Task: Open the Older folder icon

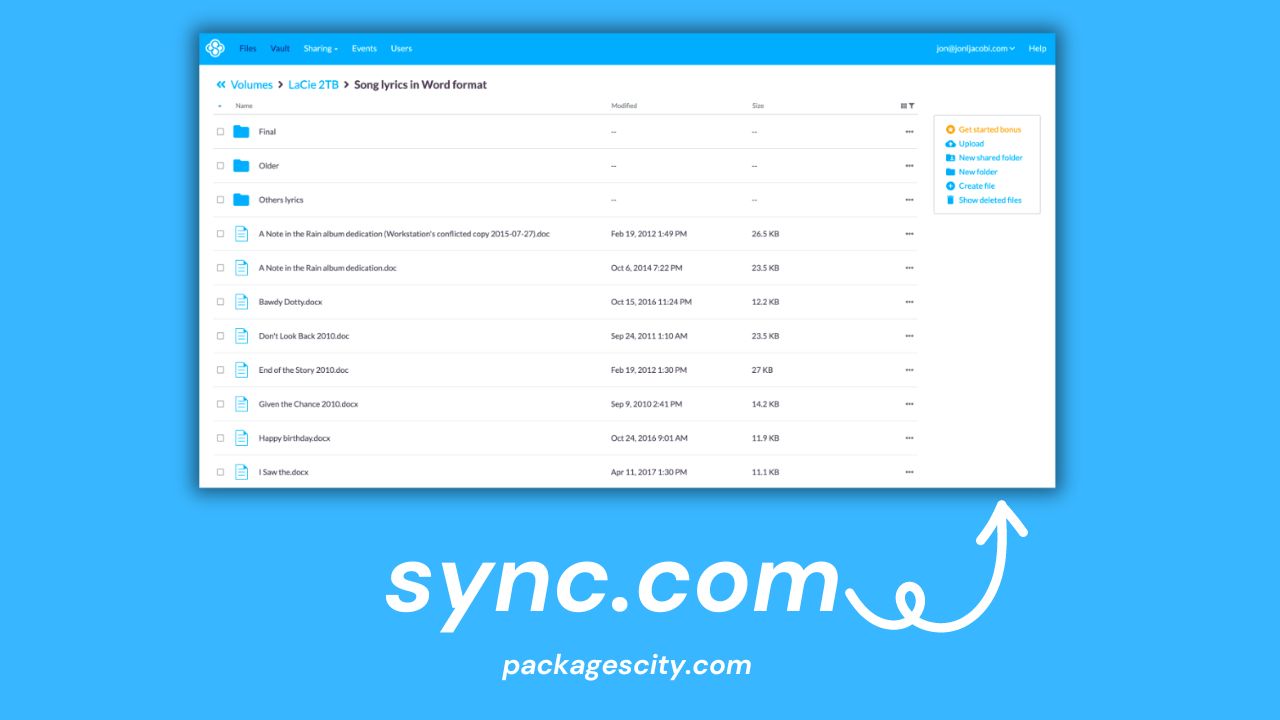Action: [241, 166]
